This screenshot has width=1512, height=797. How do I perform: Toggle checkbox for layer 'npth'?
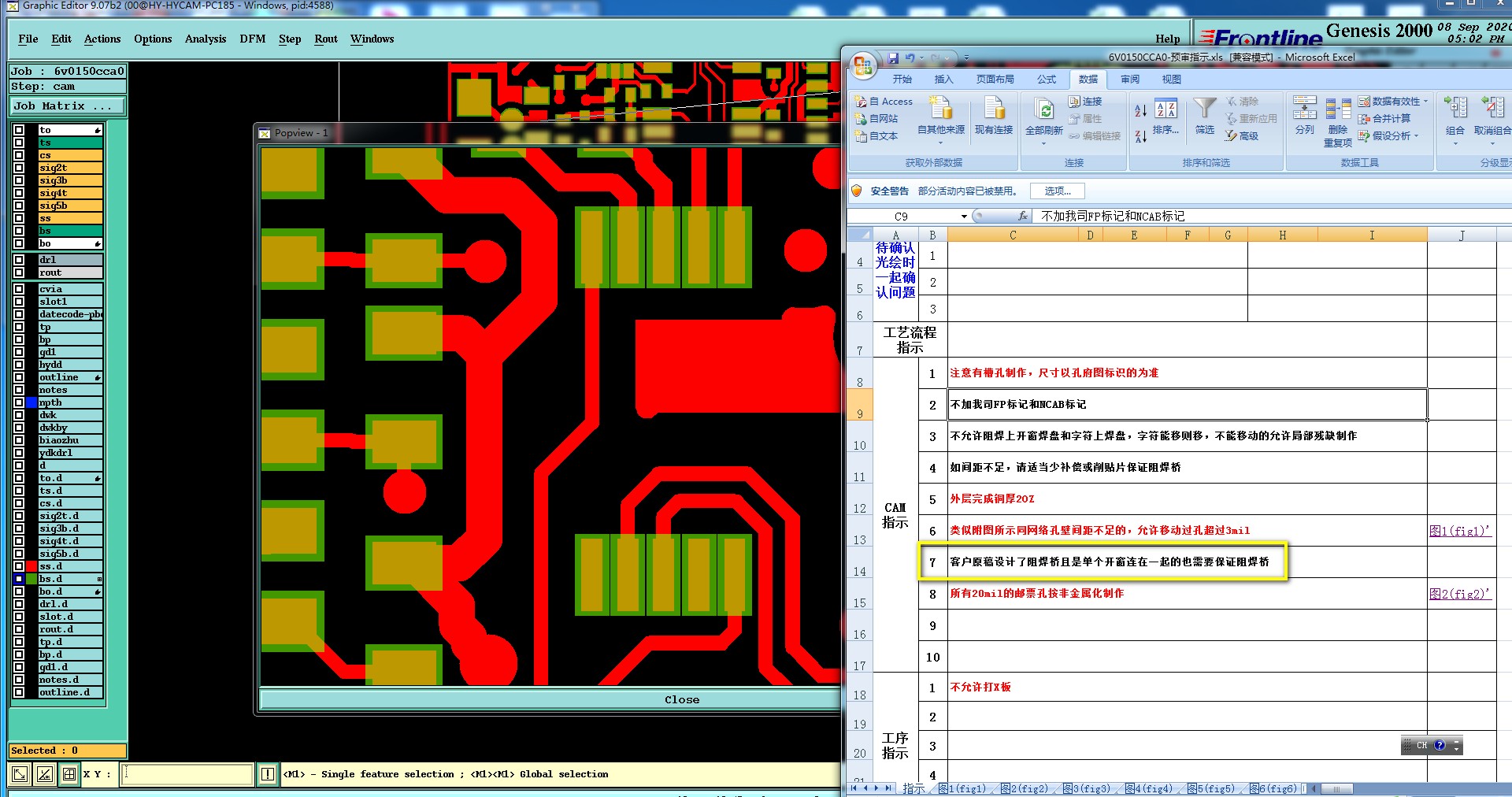(x=19, y=402)
